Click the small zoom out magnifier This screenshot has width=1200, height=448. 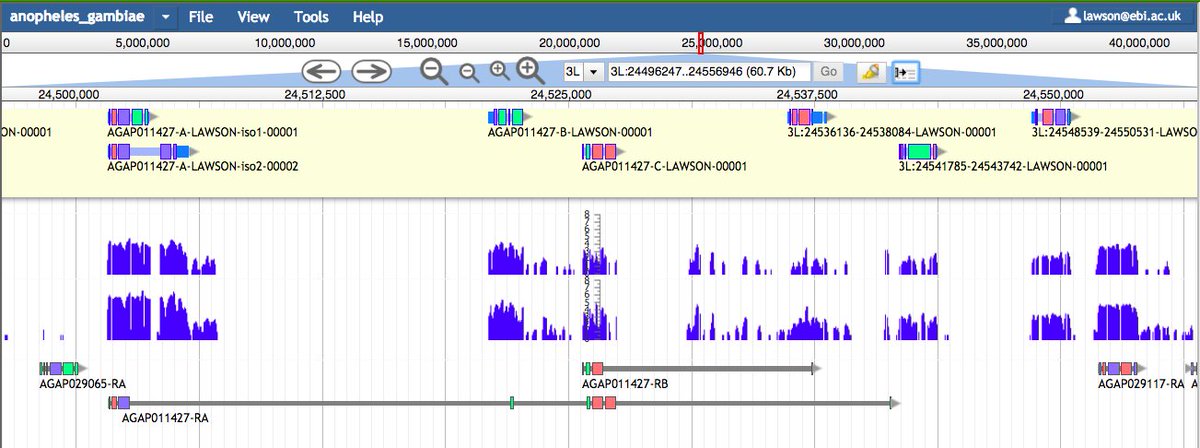467,72
